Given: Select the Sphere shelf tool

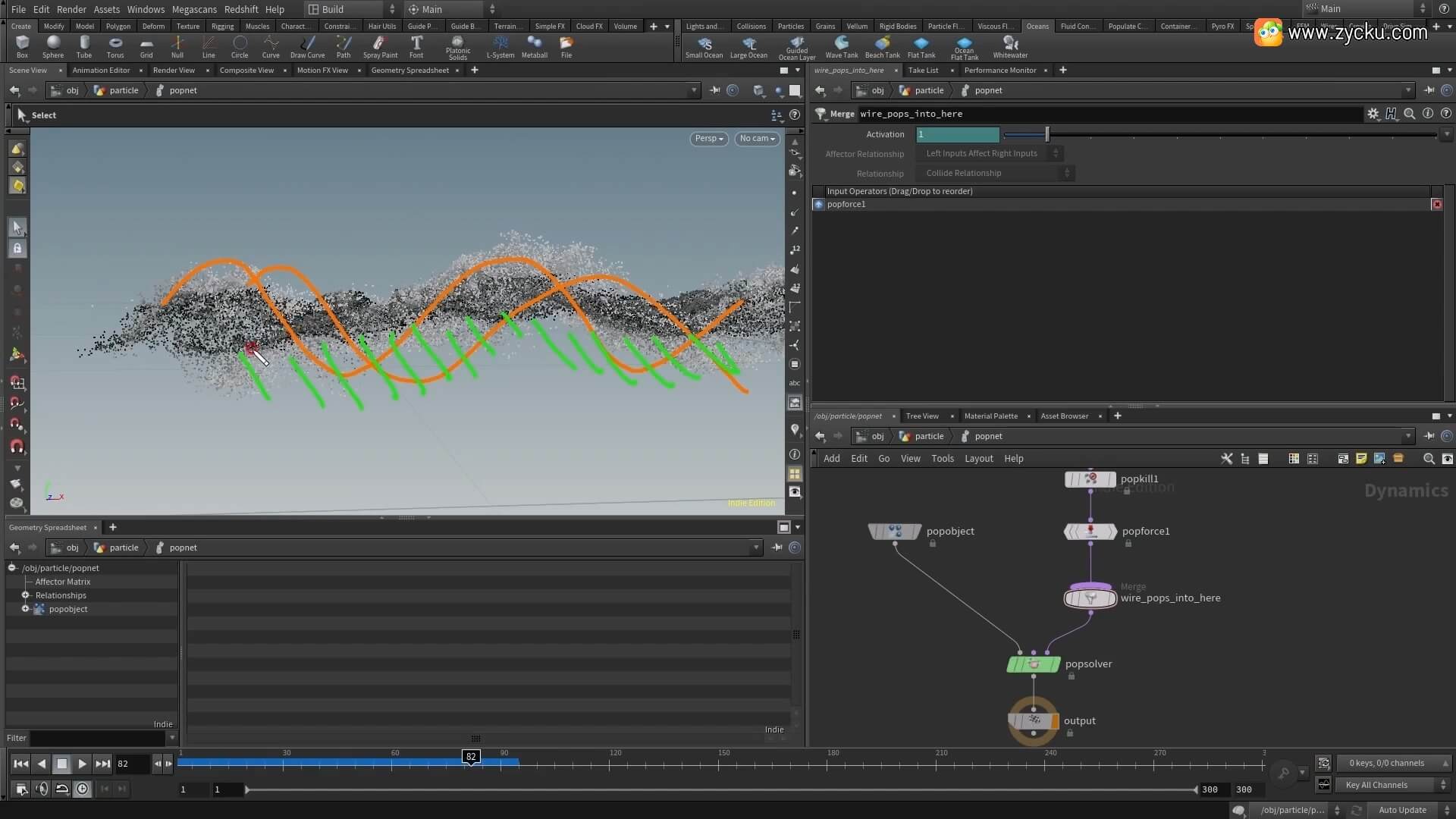Looking at the screenshot, I should click(x=53, y=44).
